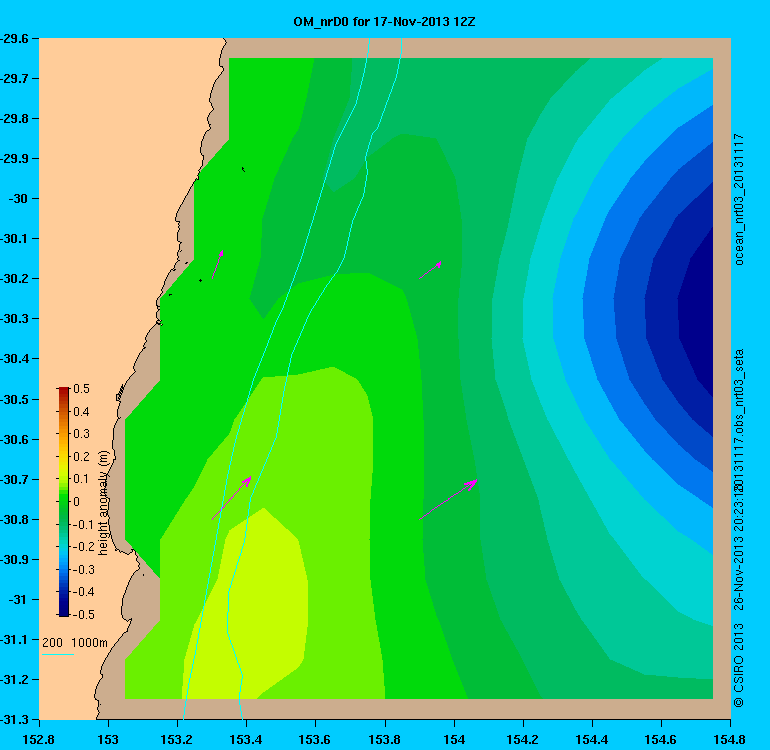Click longitude axis label 153.2

pos(177,739)
